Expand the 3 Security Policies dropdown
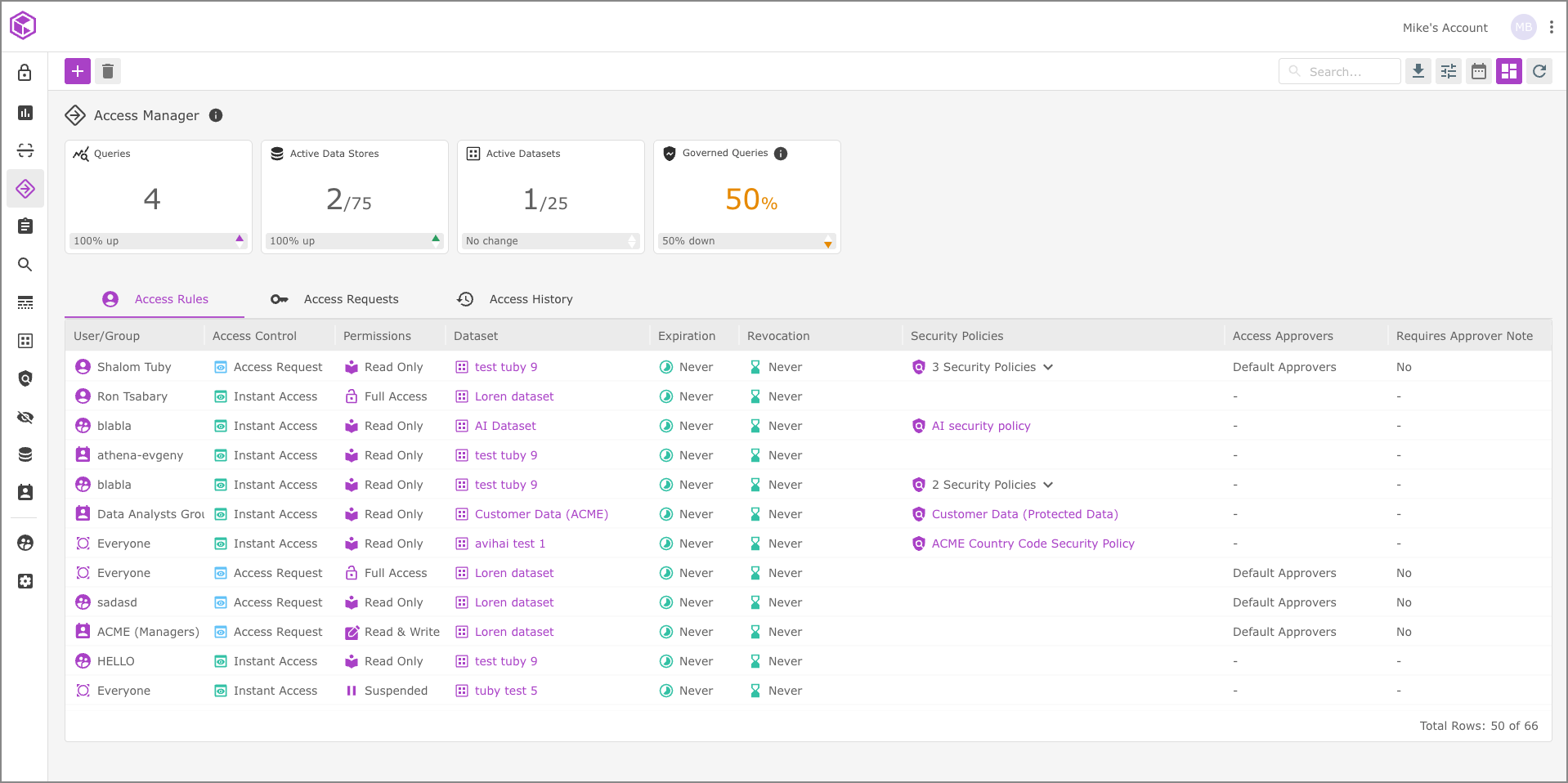The height and width of the screenshot is (783, 1568). [x=1048, y=367]
